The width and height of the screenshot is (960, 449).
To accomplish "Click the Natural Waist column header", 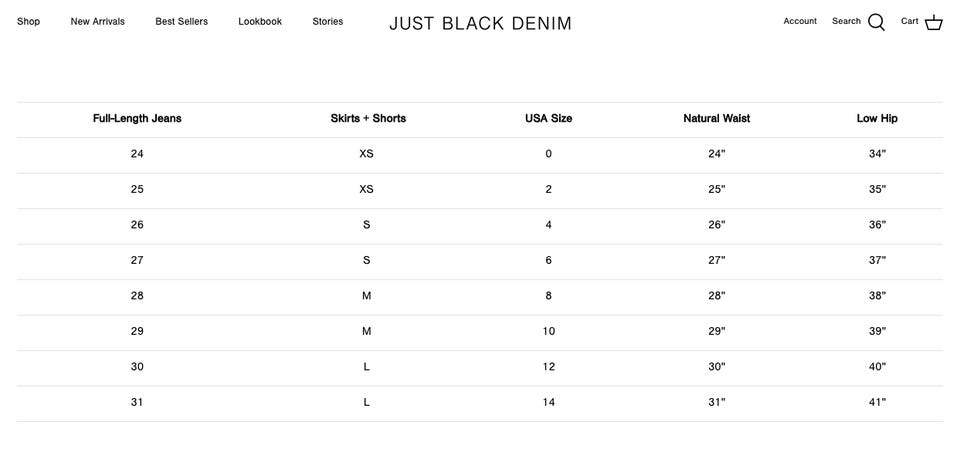I will pyautogui.click(x=716, y=118).
